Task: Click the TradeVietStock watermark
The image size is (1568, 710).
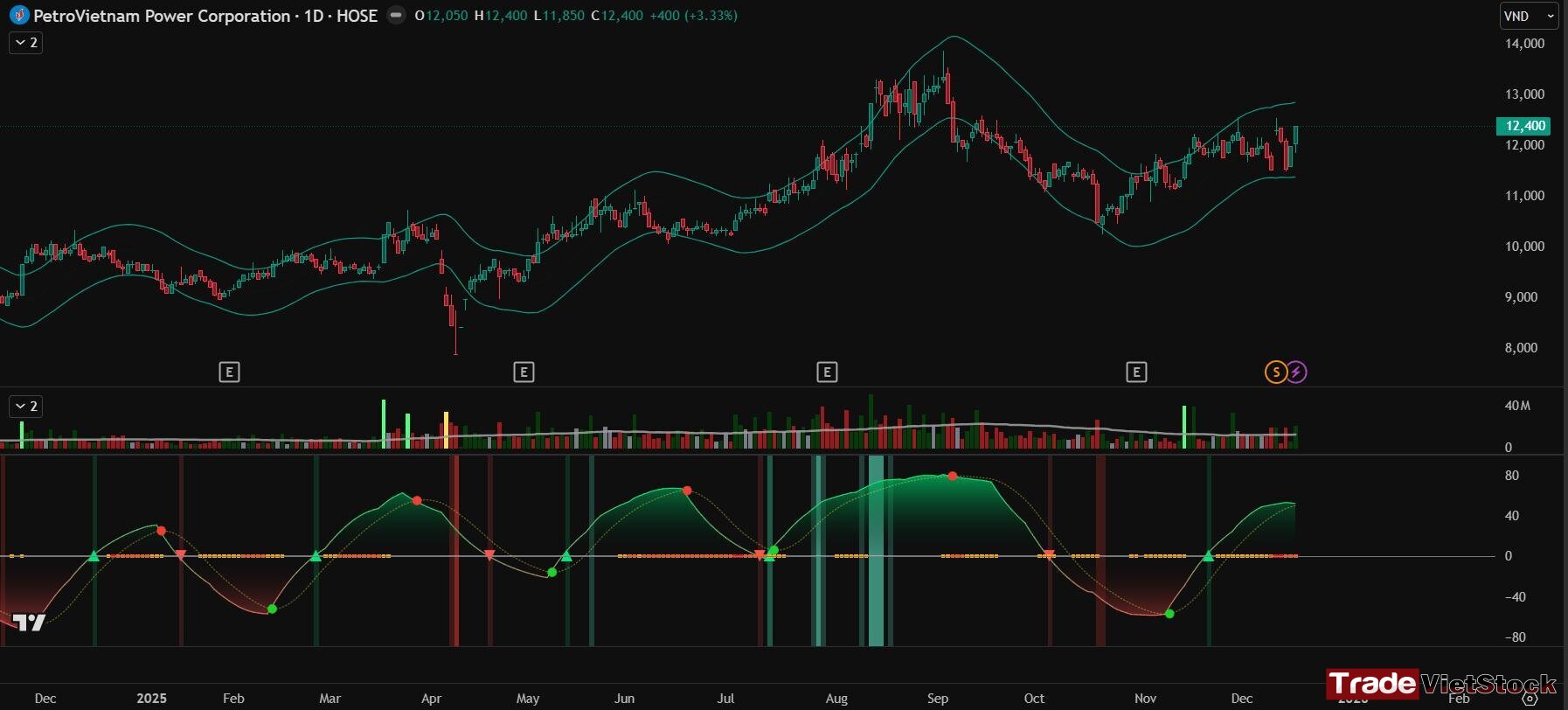Action: pos(1442,683)
